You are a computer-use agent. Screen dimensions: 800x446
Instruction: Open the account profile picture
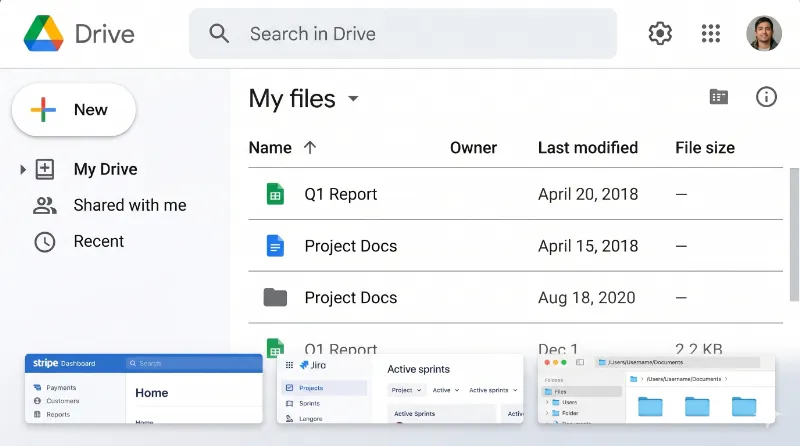click(x=764, y=34)
